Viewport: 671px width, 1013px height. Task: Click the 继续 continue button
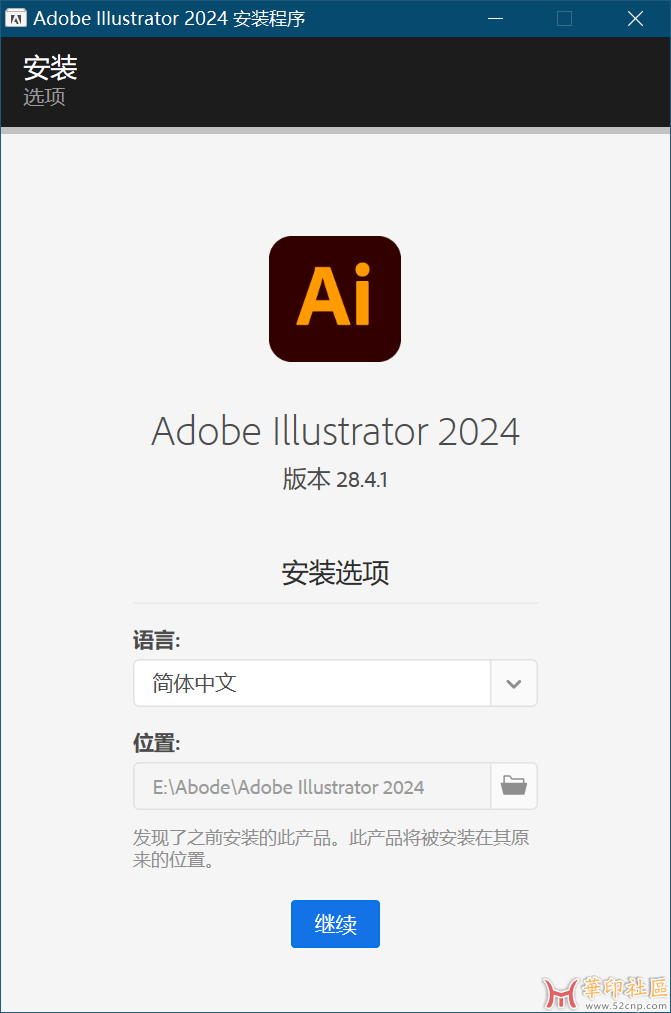[335, 924]
